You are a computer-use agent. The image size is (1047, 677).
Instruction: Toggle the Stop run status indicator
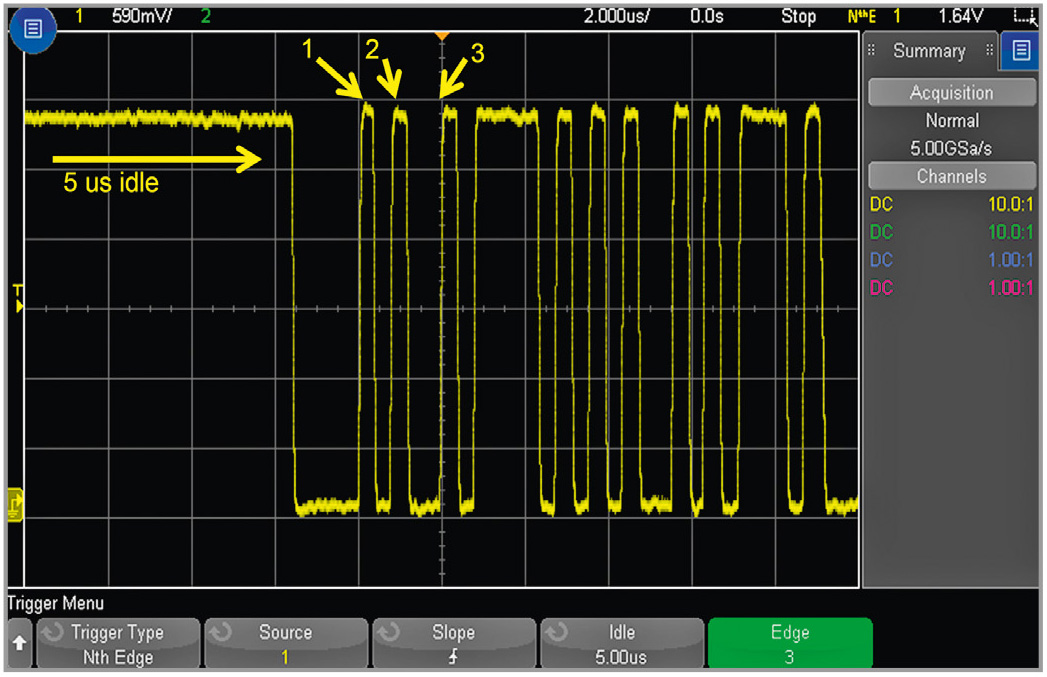click(x=798, y=17)
